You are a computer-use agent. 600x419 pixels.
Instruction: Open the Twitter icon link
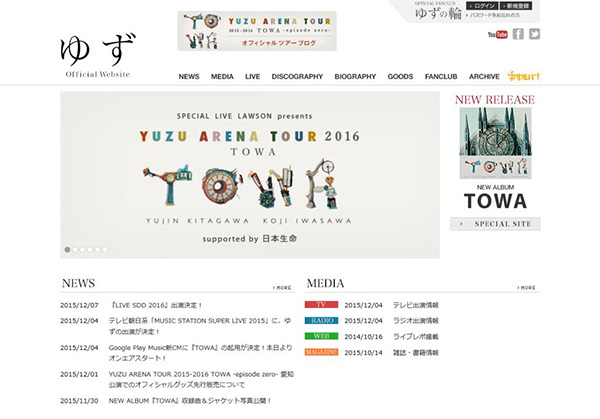point(535,34)
